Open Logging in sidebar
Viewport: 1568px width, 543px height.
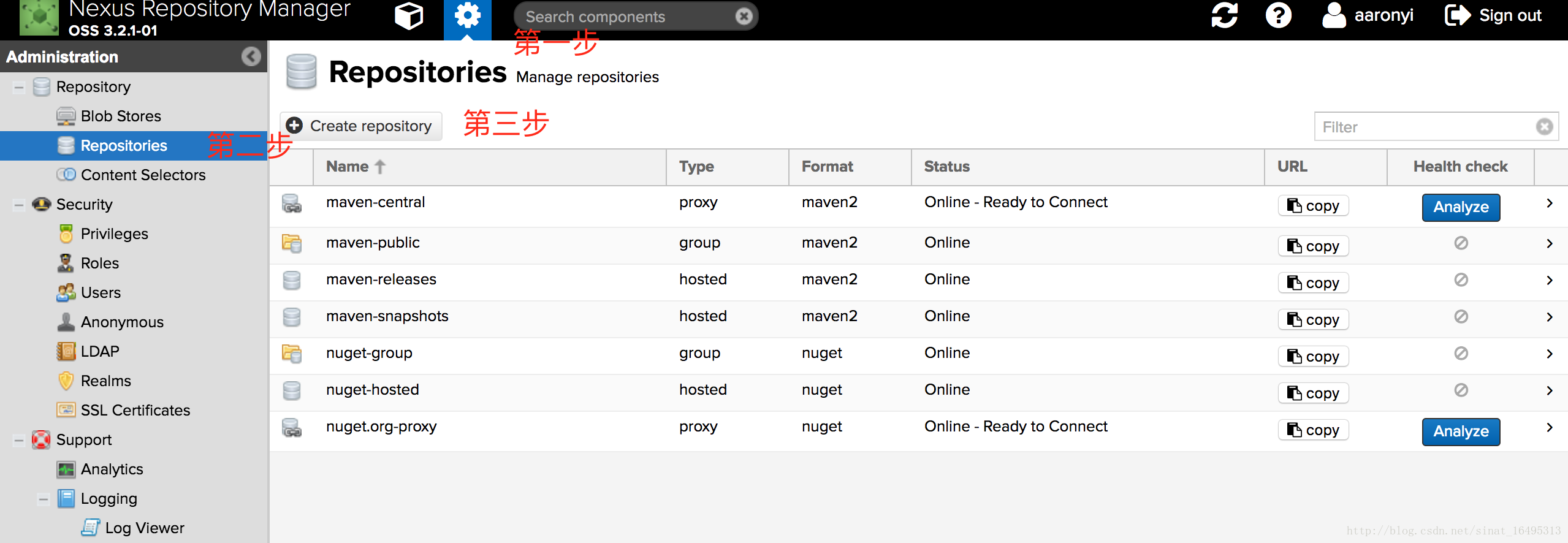(x=108, y=498)
